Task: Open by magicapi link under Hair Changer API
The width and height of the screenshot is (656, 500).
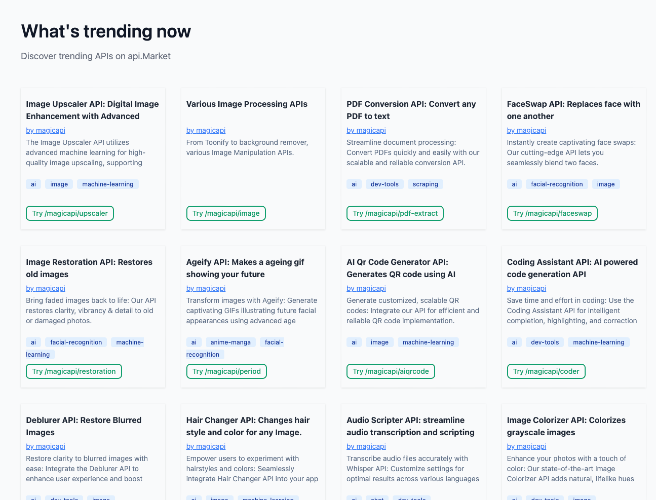Action: click(206, 446)
